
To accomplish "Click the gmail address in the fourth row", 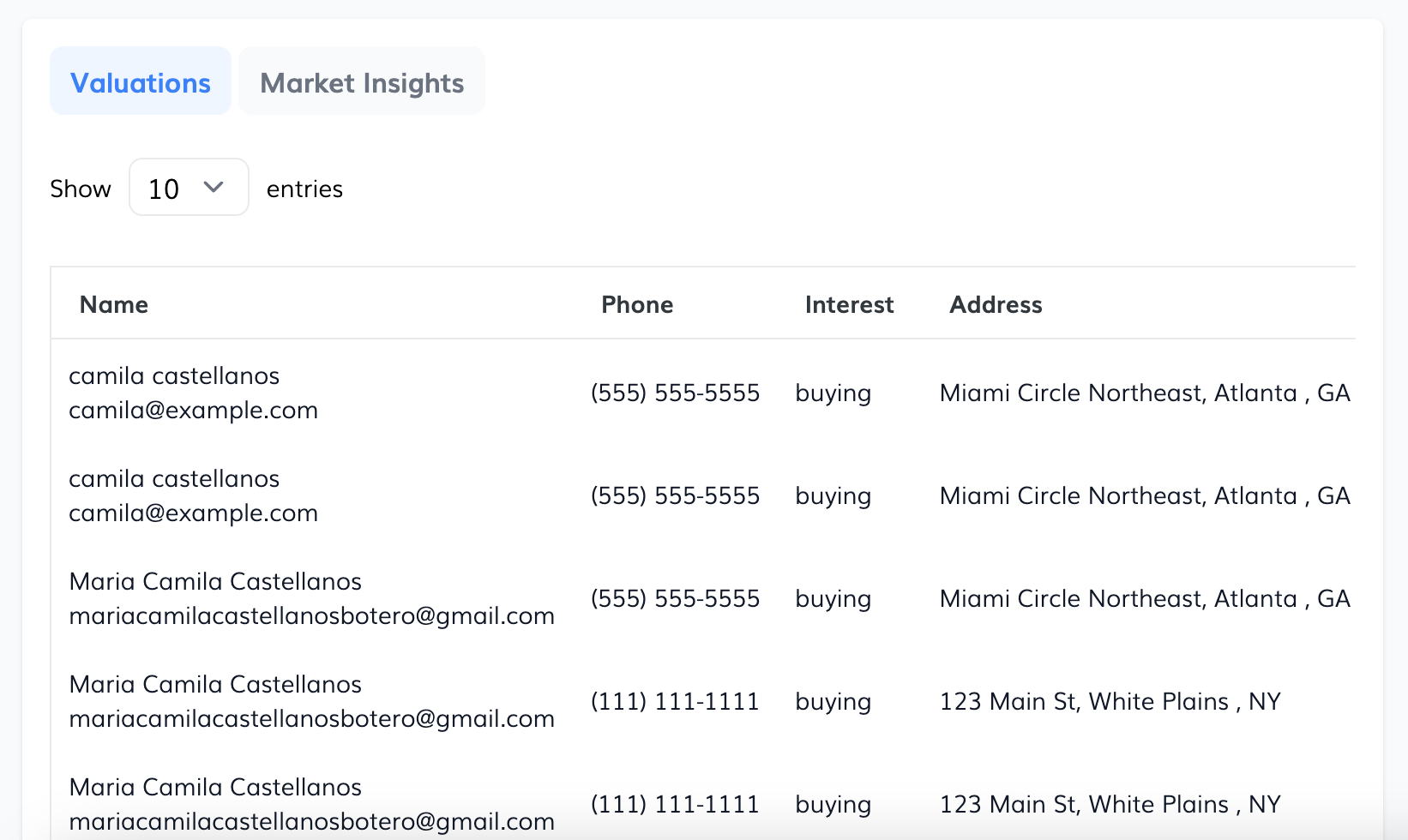I will click(x=311, y=718).
